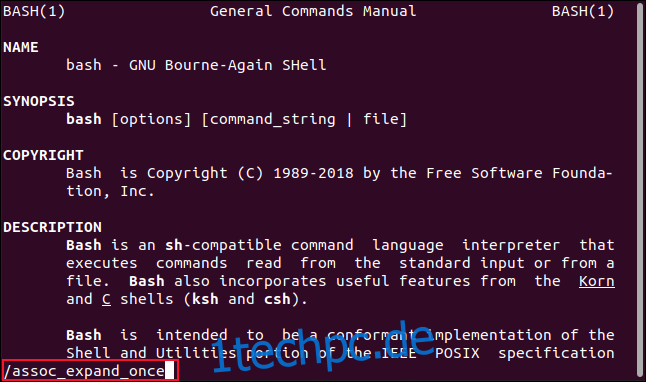The height and width of the screenshot is (382, 646).
Task: Click the bold bash word in synopsis
Action: pos(84,119)
